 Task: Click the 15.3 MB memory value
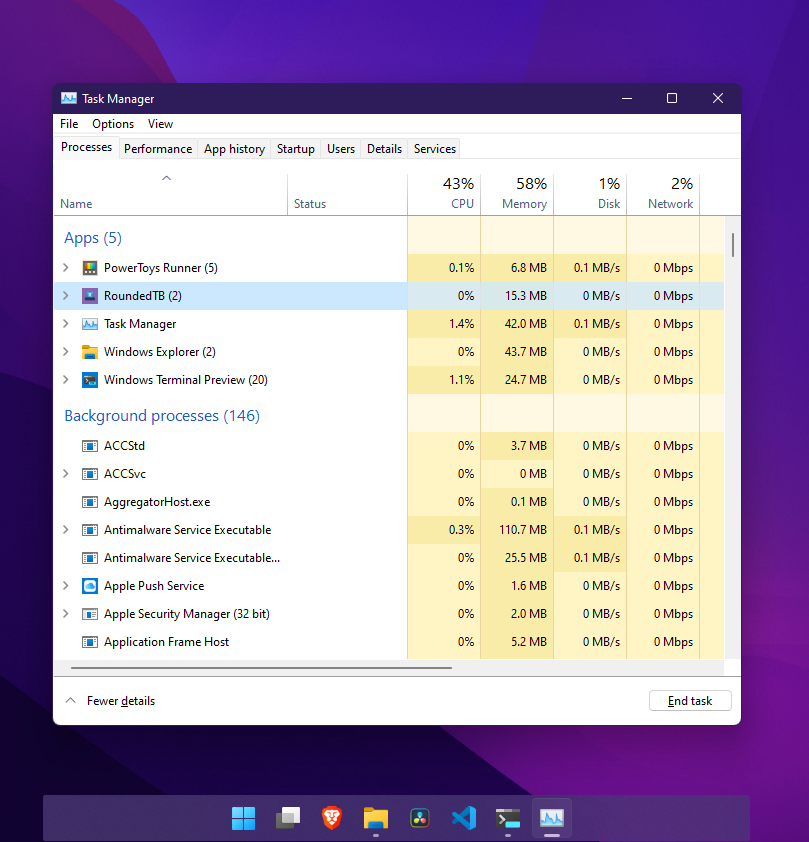(x=526, y=296)
